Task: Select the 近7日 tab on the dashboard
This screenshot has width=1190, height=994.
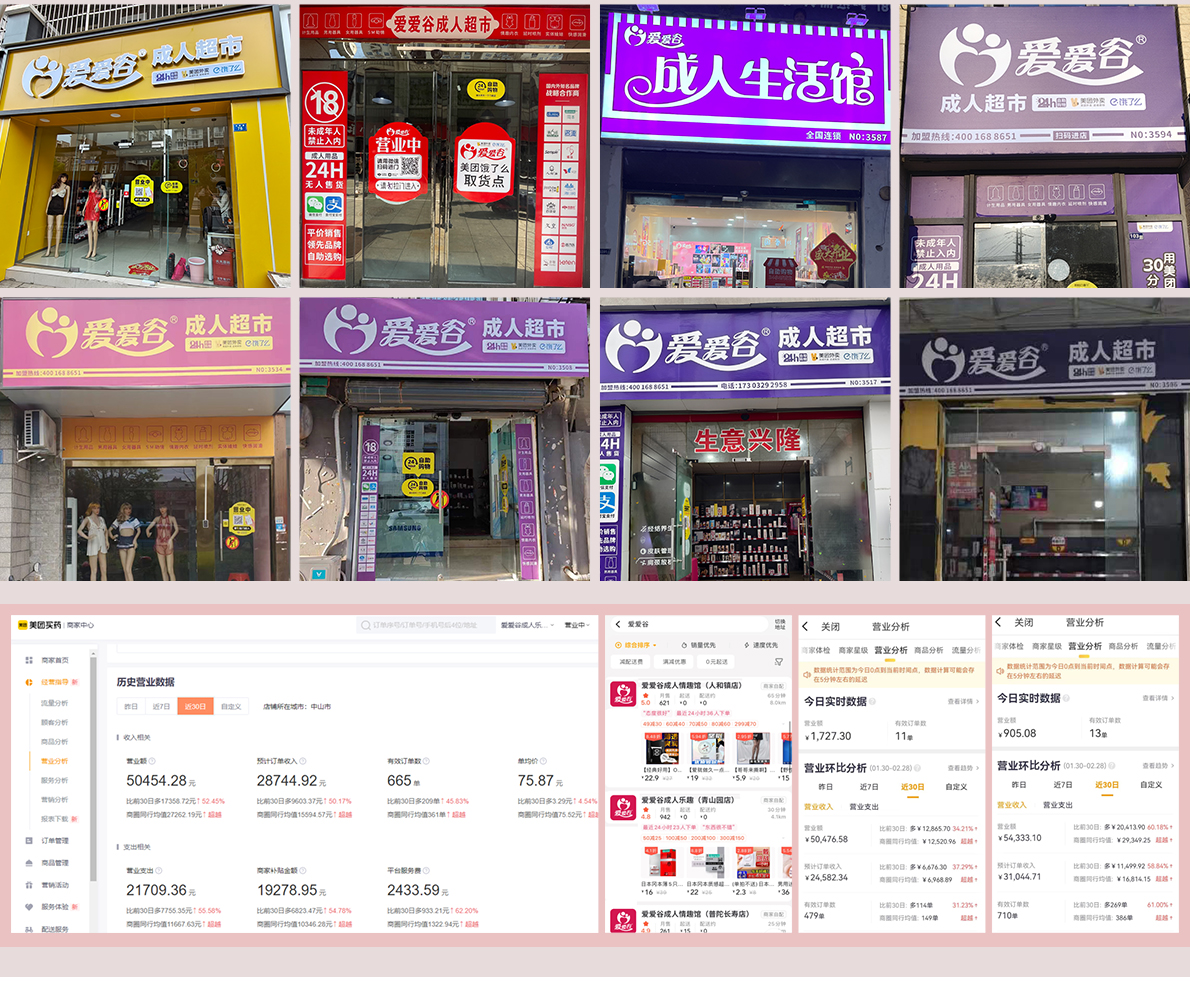Action: (x=162, y=706)
